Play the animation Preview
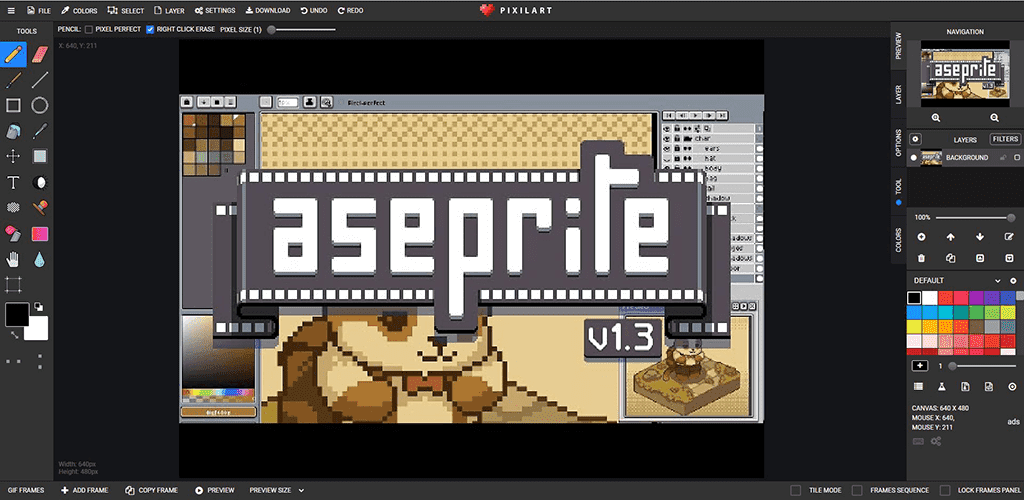 (215, 490)
